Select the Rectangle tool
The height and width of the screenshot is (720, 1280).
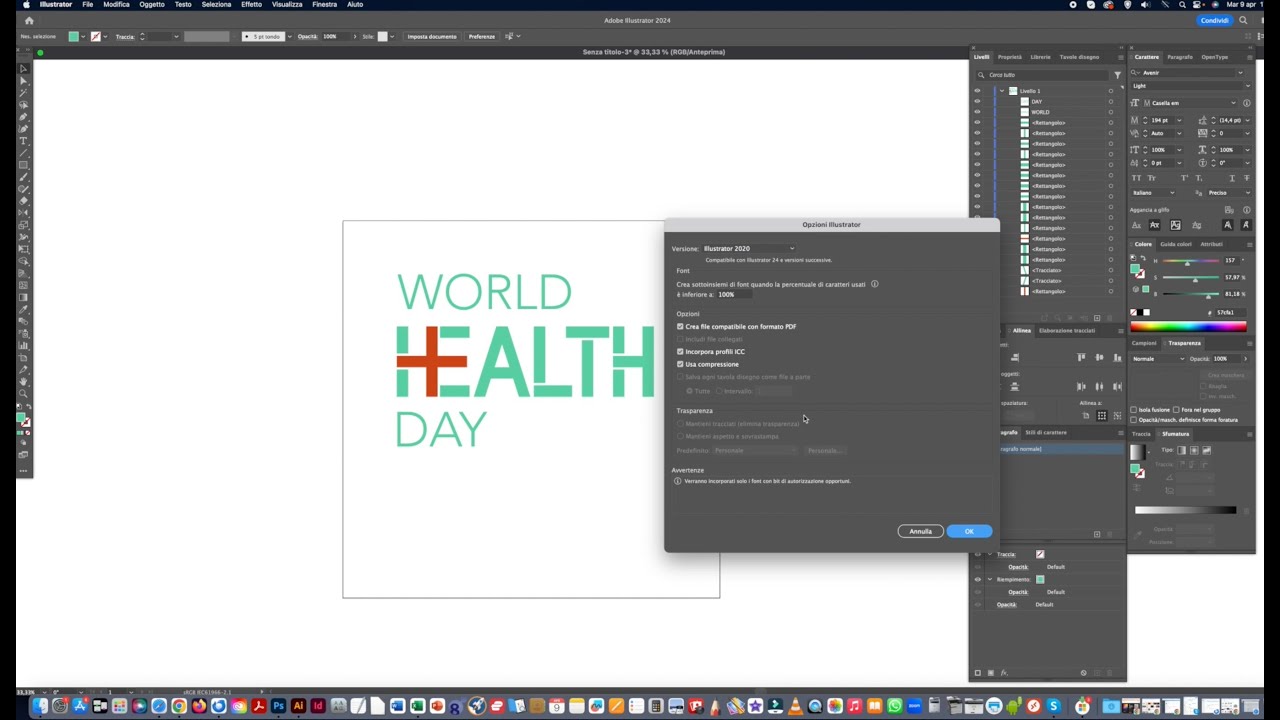[x=24, y=165]
